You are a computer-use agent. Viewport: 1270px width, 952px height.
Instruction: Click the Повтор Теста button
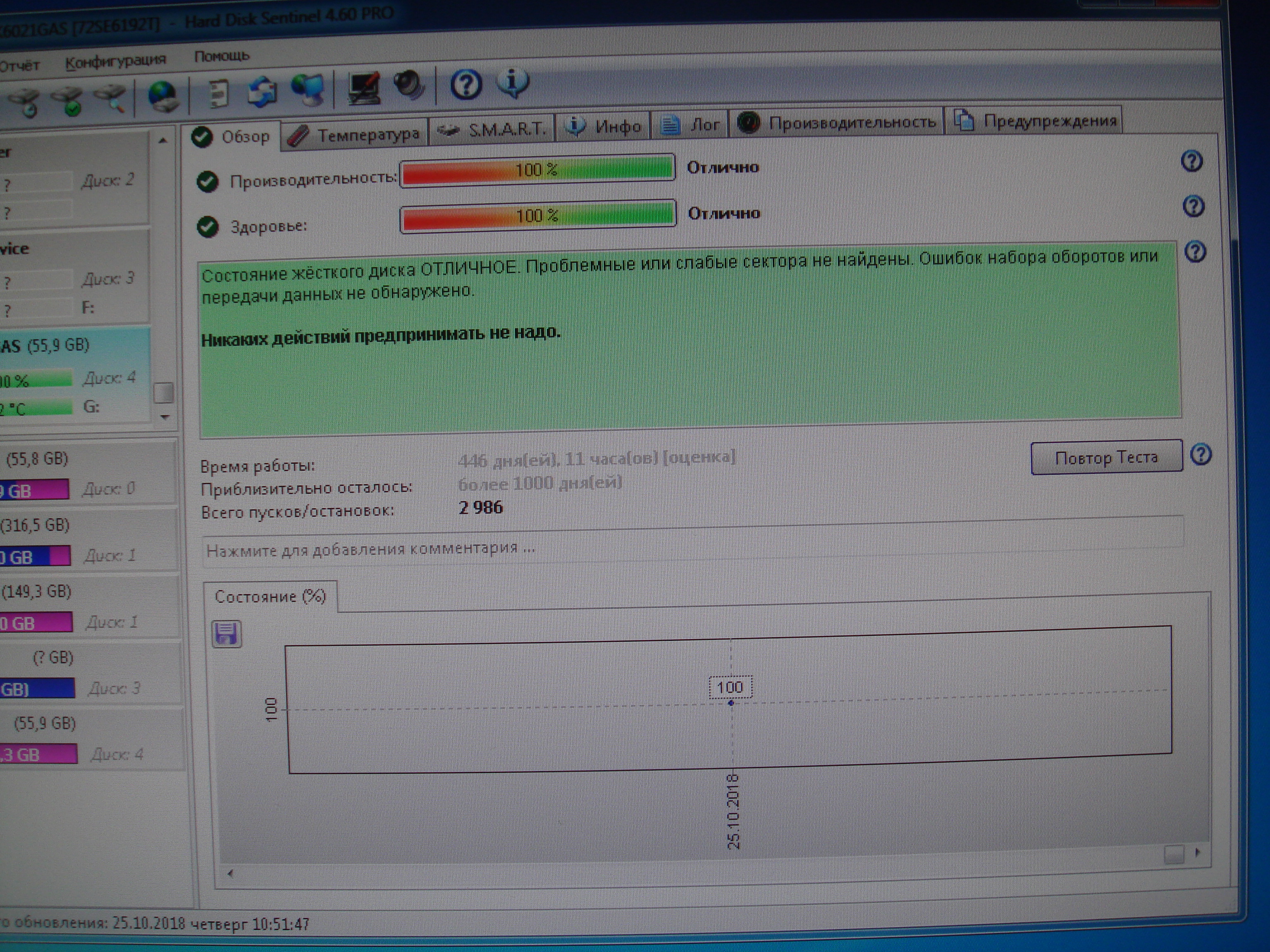(1106, 457)
